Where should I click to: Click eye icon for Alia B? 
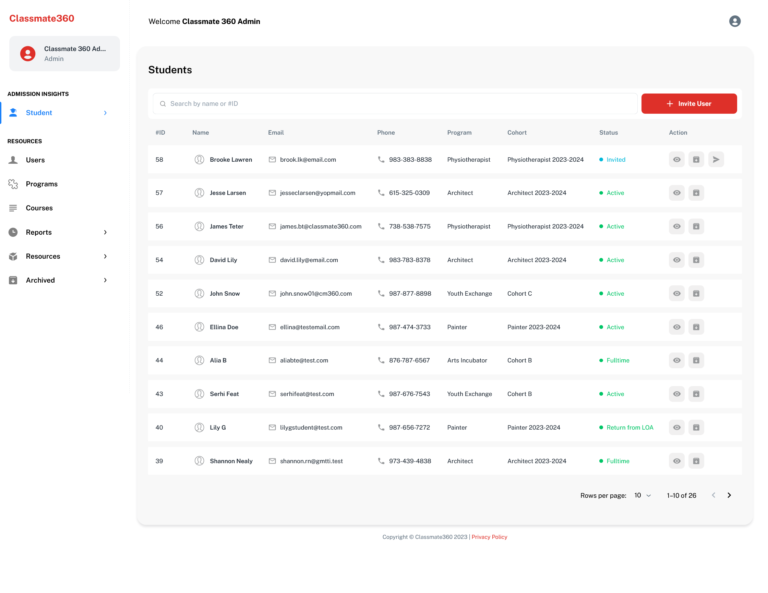coord(677,360)
